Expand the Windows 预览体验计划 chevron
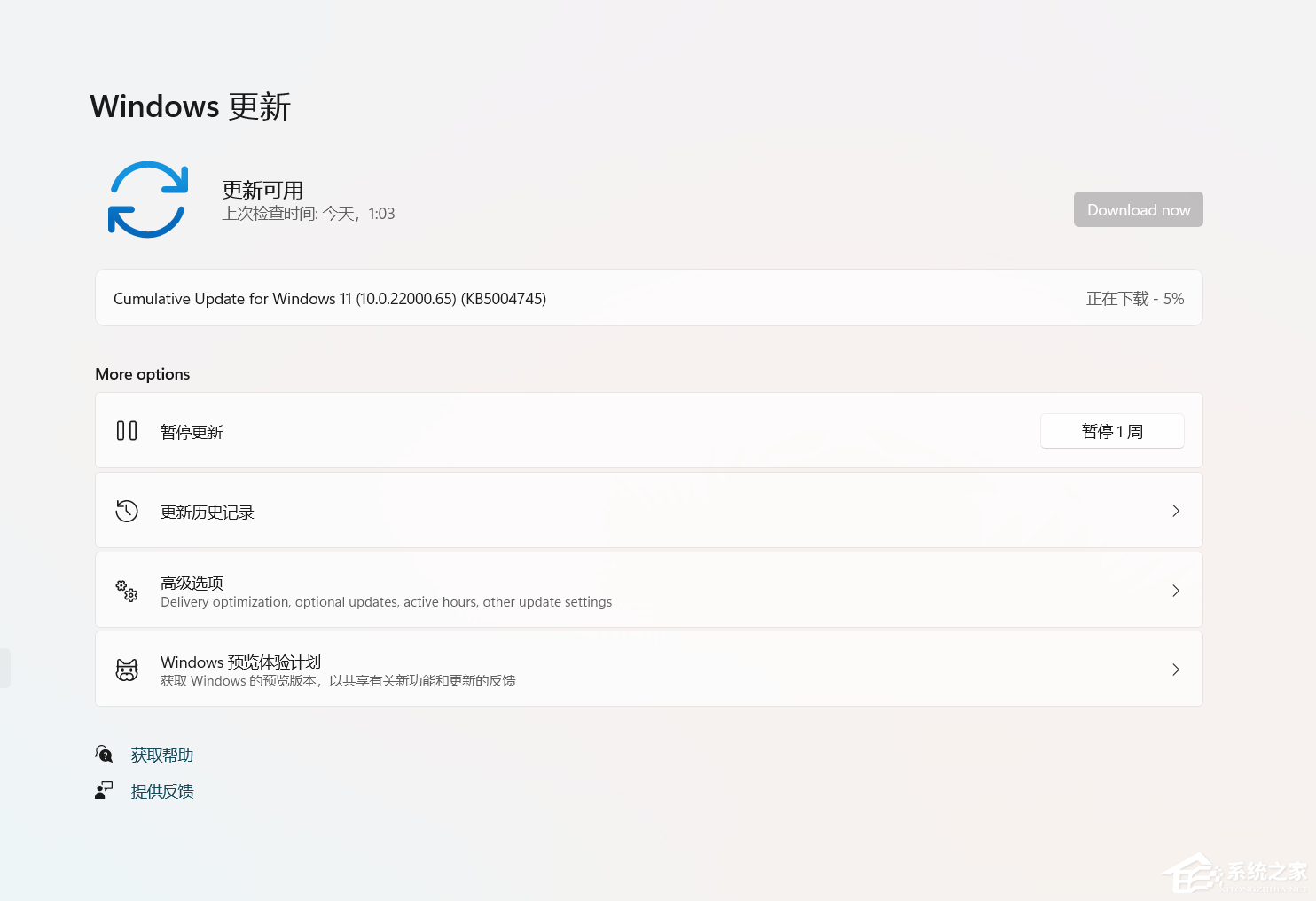1316x901 pixels. click(1176, 670)
